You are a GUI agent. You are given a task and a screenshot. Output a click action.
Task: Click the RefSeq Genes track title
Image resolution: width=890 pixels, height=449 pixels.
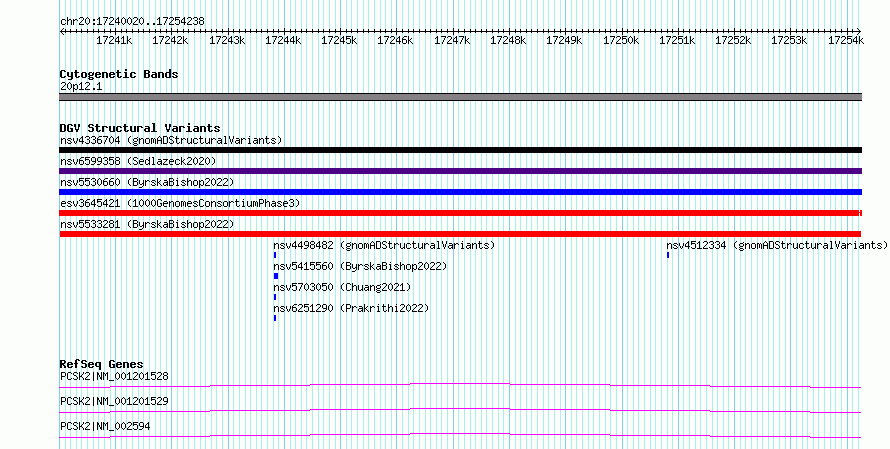click(102, 364)
